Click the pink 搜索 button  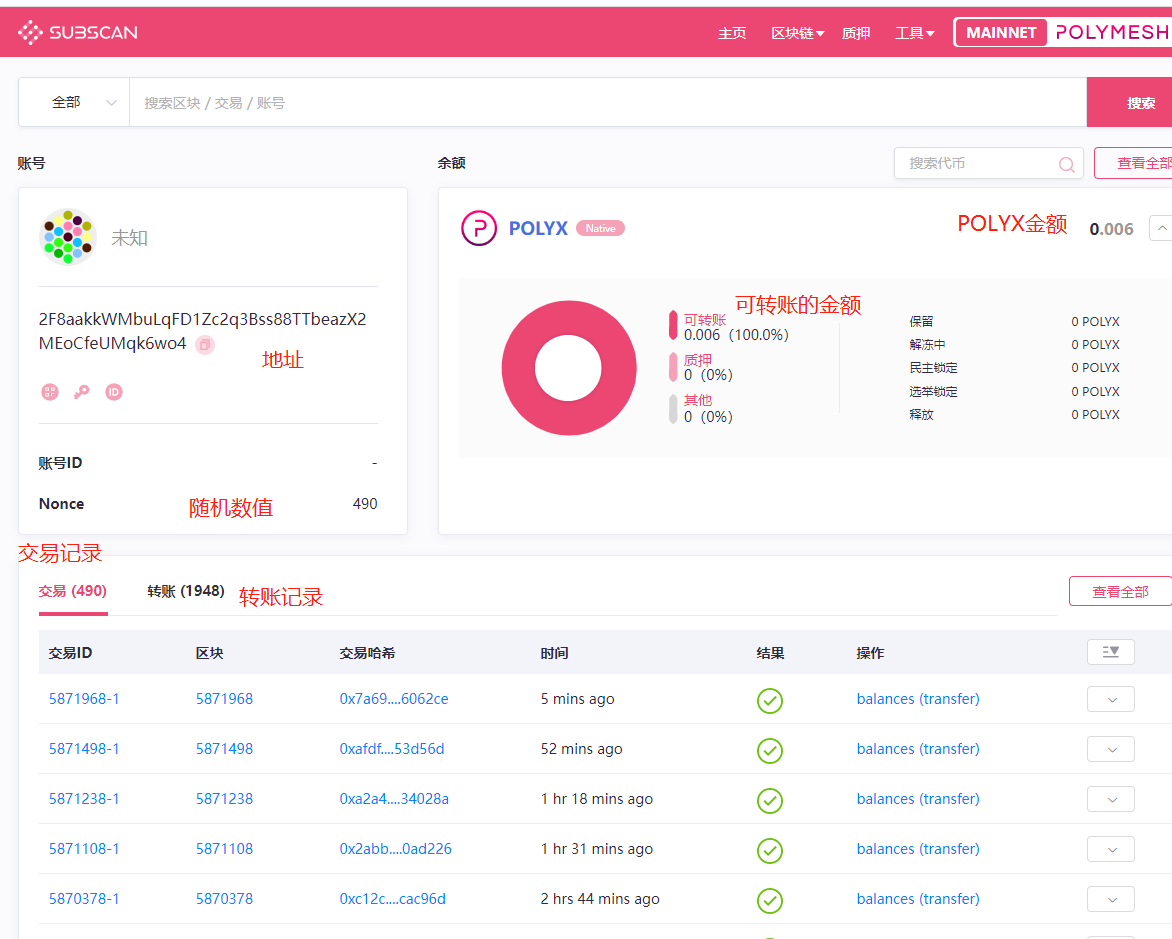click(x=1134, y=103)
